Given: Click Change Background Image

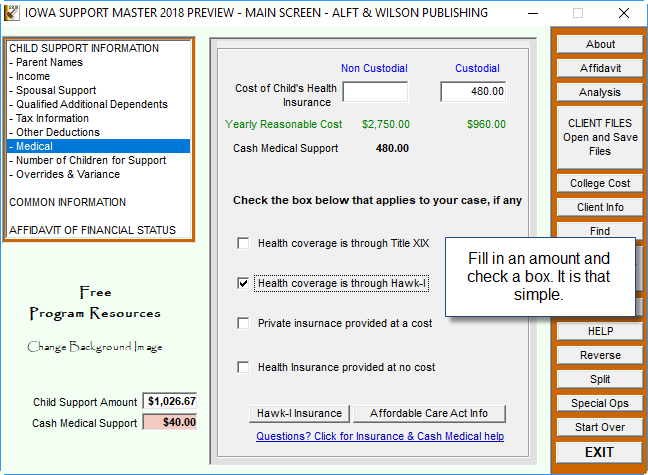Looking at the screenshot, I should (95, 346).
